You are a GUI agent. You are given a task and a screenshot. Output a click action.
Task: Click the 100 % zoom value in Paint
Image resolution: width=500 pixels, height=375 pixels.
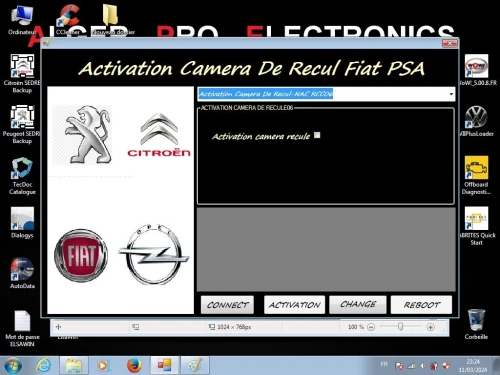pos(356,327)
